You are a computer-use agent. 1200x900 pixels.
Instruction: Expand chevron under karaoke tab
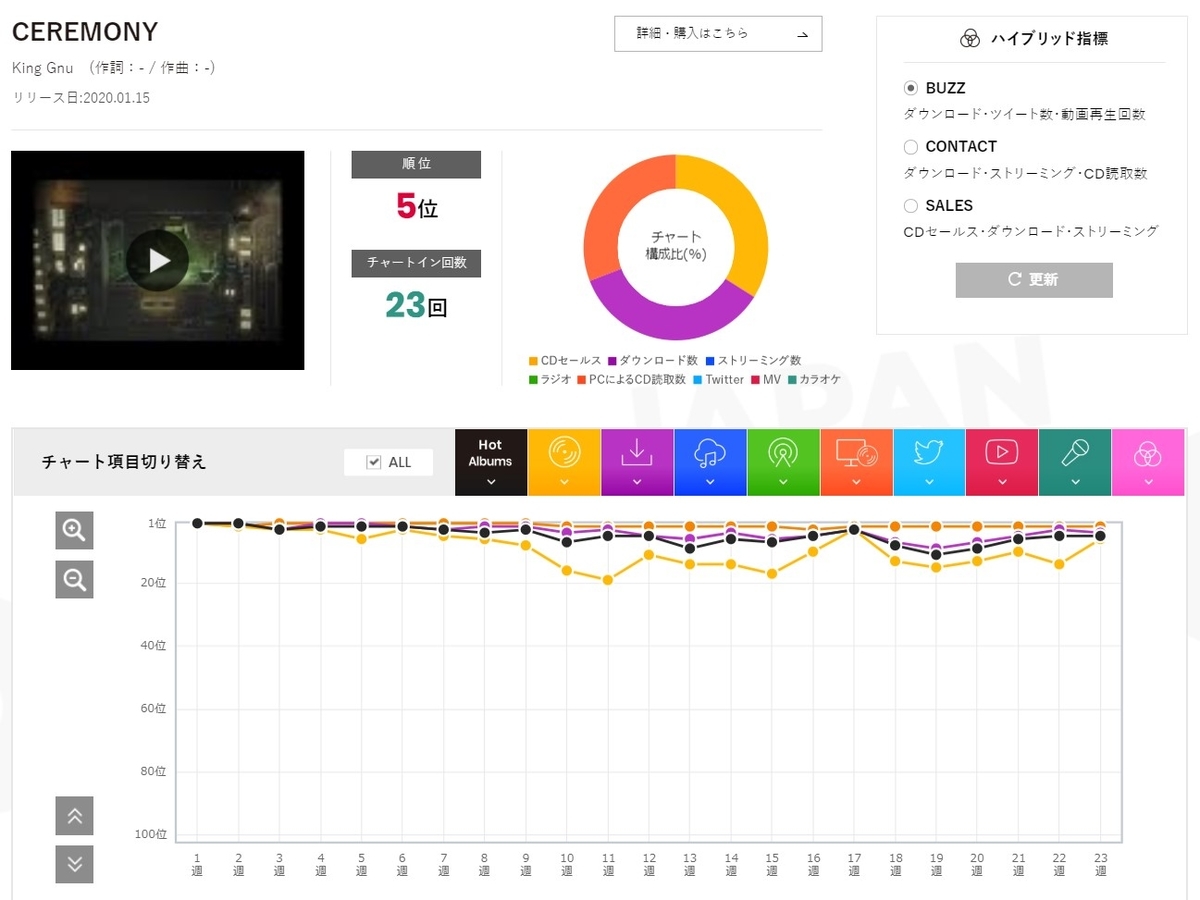click(1075, 482)
